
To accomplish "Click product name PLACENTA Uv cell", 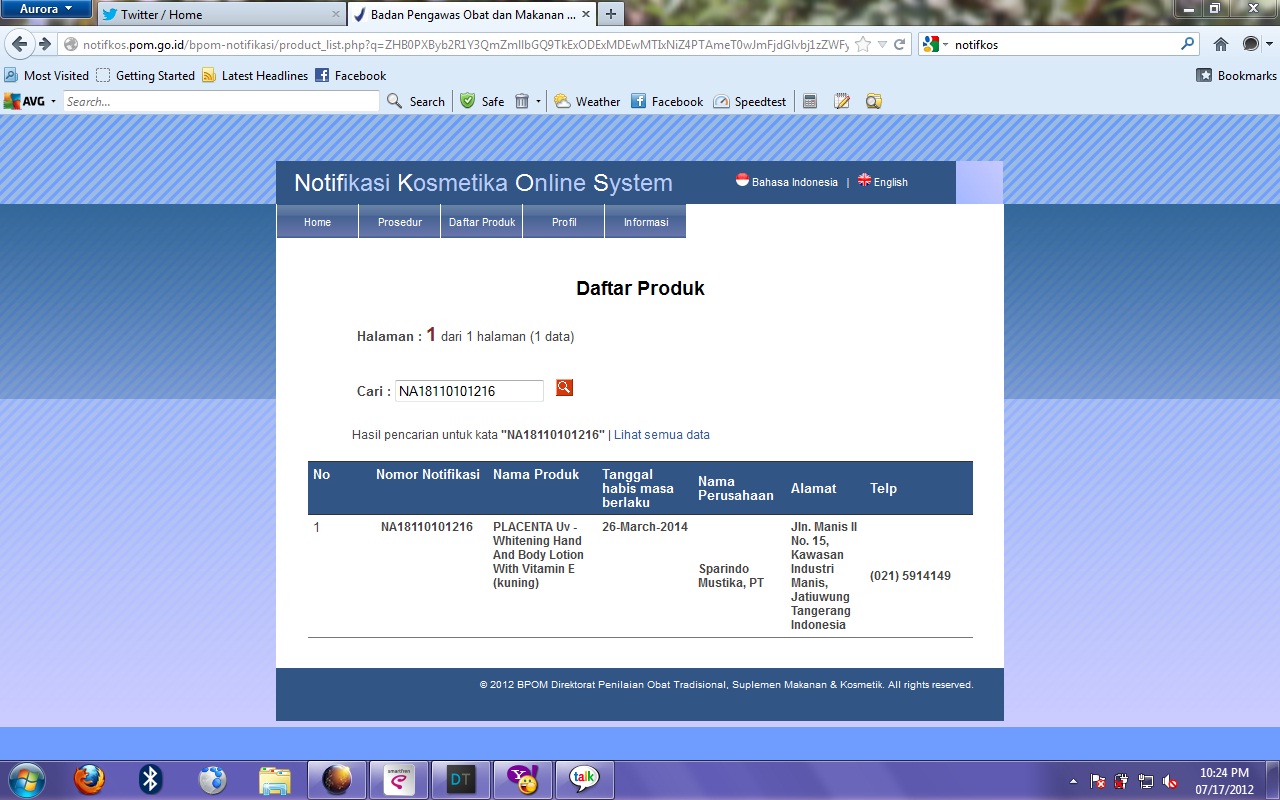I will (x=538, y=555).
